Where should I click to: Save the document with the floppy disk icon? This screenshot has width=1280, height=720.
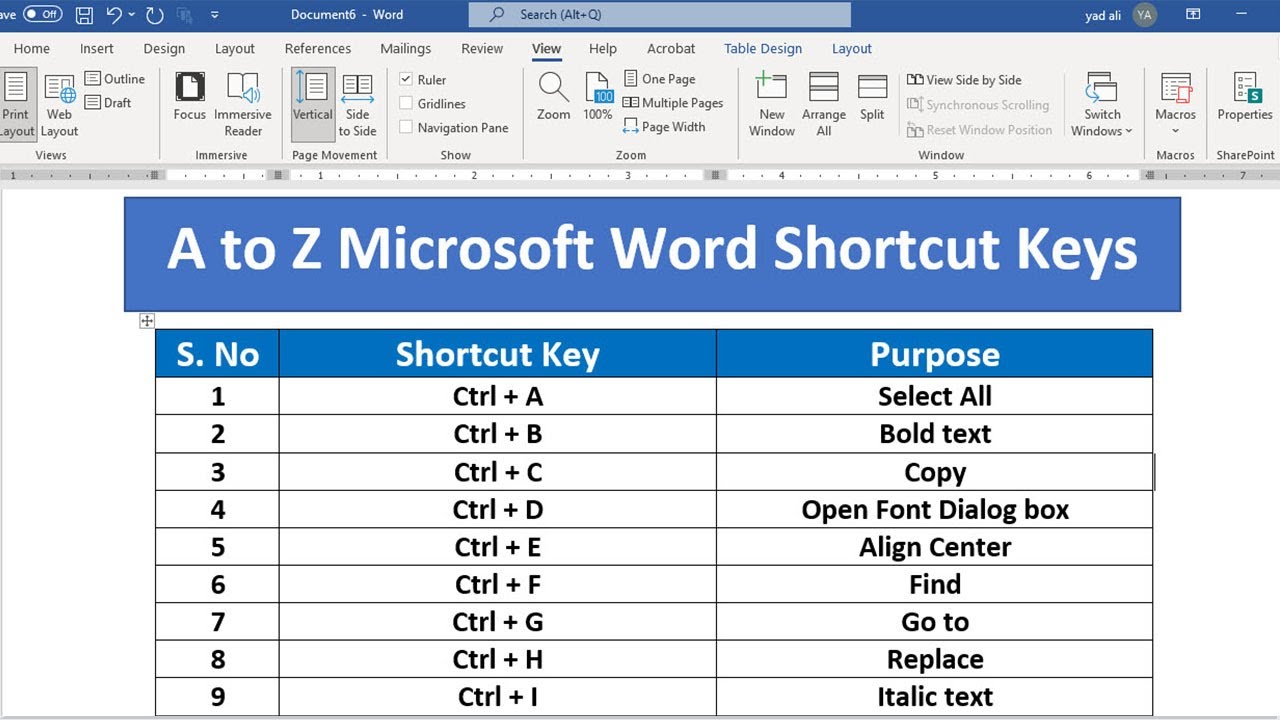click(x=84, y=15)
